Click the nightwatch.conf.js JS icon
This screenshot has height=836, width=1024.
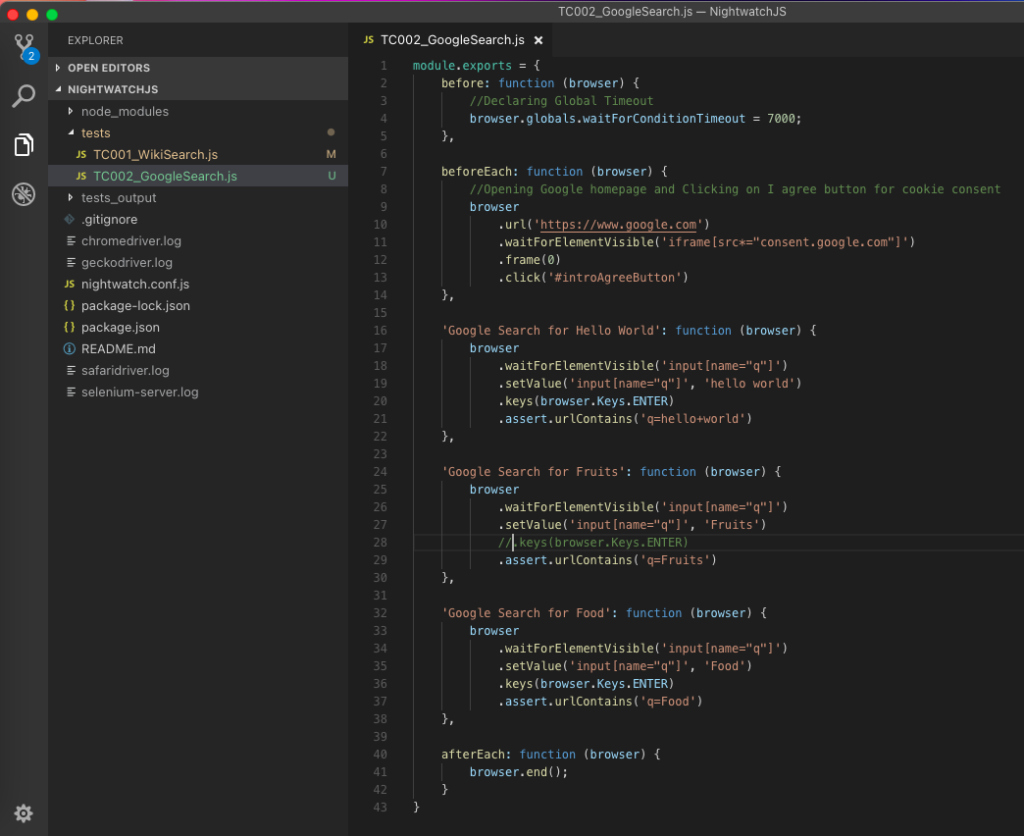[69, 284]
